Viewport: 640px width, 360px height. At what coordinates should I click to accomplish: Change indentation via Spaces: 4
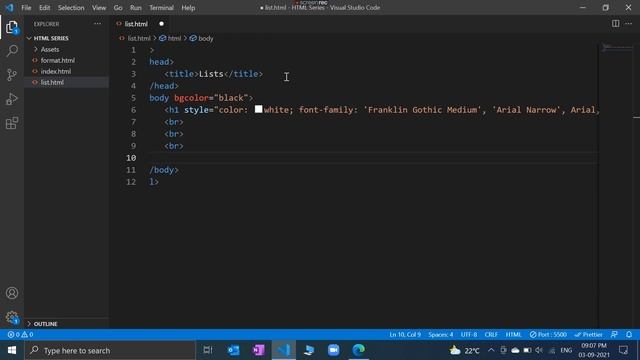[x=440, y=334]
